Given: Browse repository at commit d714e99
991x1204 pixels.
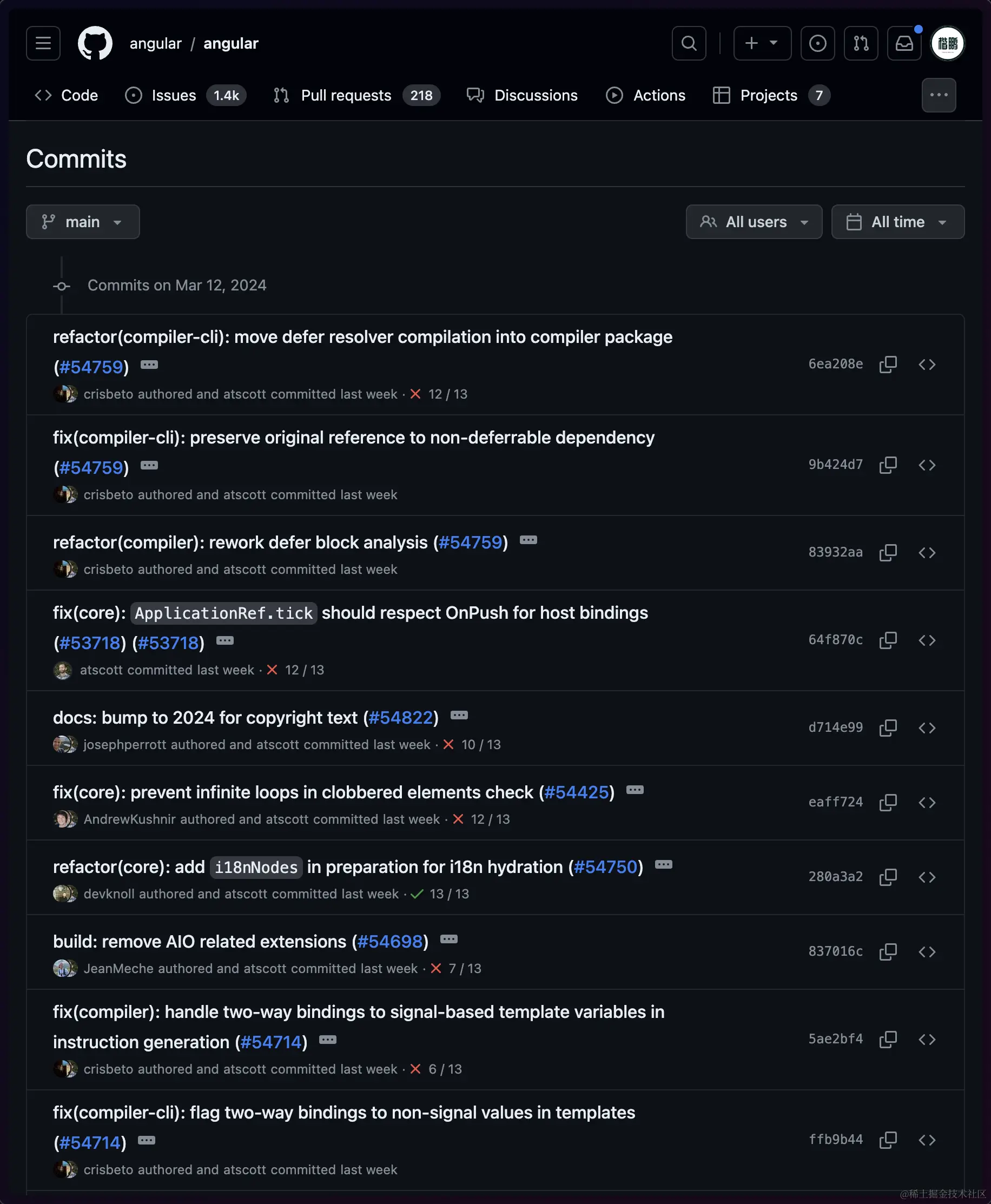Looking at the screenshot, I should [x=927, y=728].
